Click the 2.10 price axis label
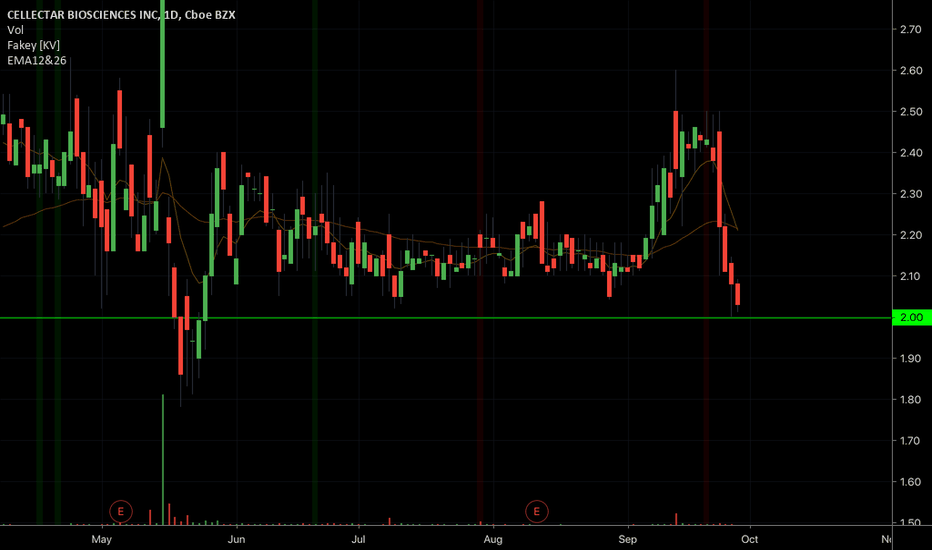The image size is (932, 550). [x=911, y=276]
